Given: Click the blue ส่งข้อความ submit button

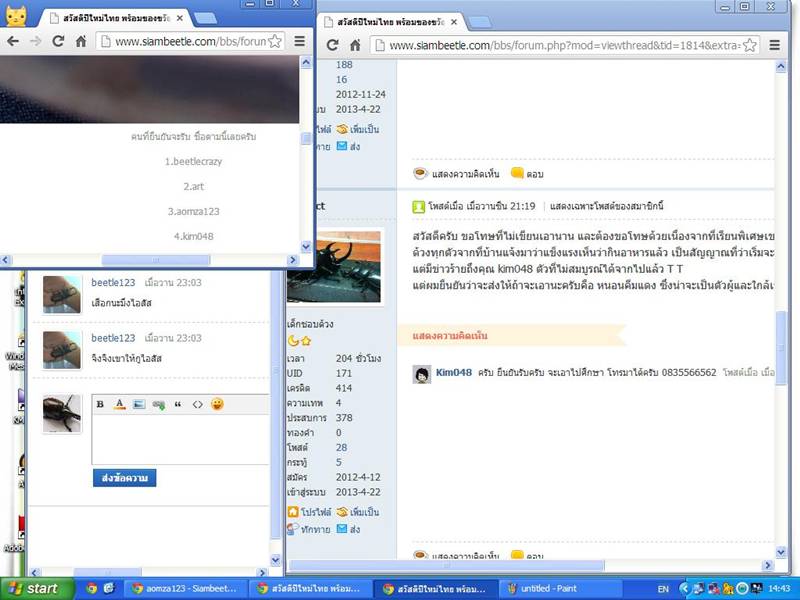Looking at the screenshot, I should [x=124, y=478].
